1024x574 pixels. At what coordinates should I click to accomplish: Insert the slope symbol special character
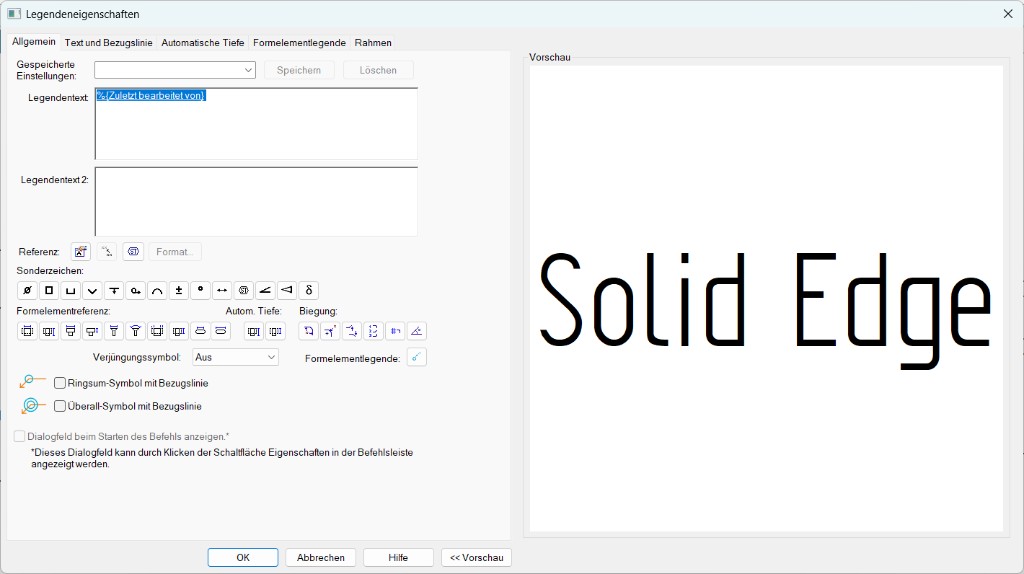pyautogui.click(x=265, y=290)
